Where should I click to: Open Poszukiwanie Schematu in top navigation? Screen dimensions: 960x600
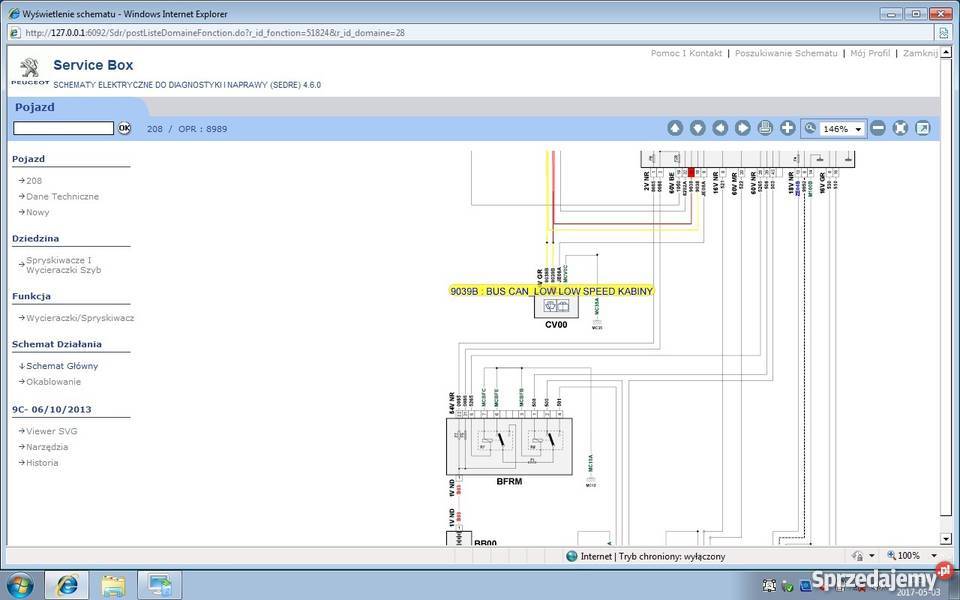tap(786, 53)
